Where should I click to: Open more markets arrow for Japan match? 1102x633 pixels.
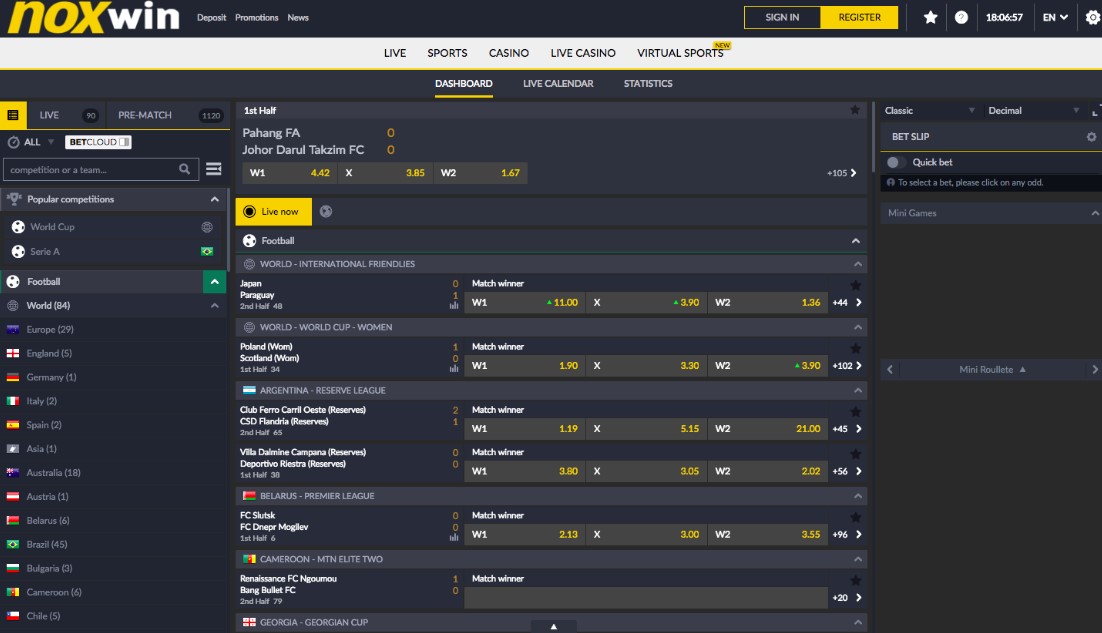click(x=858, y=303)
